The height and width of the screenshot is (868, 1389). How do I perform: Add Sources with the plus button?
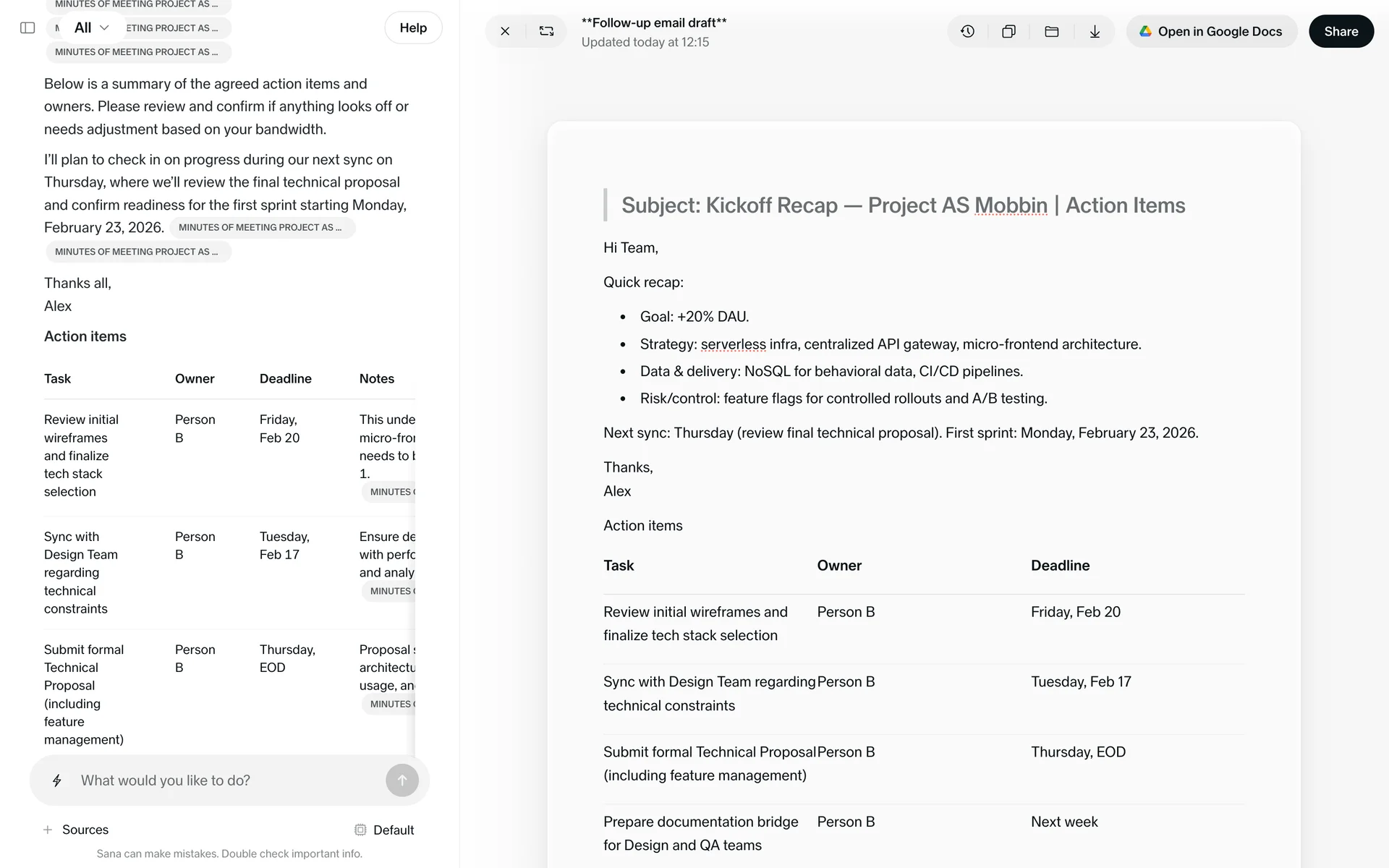[48, 830]
